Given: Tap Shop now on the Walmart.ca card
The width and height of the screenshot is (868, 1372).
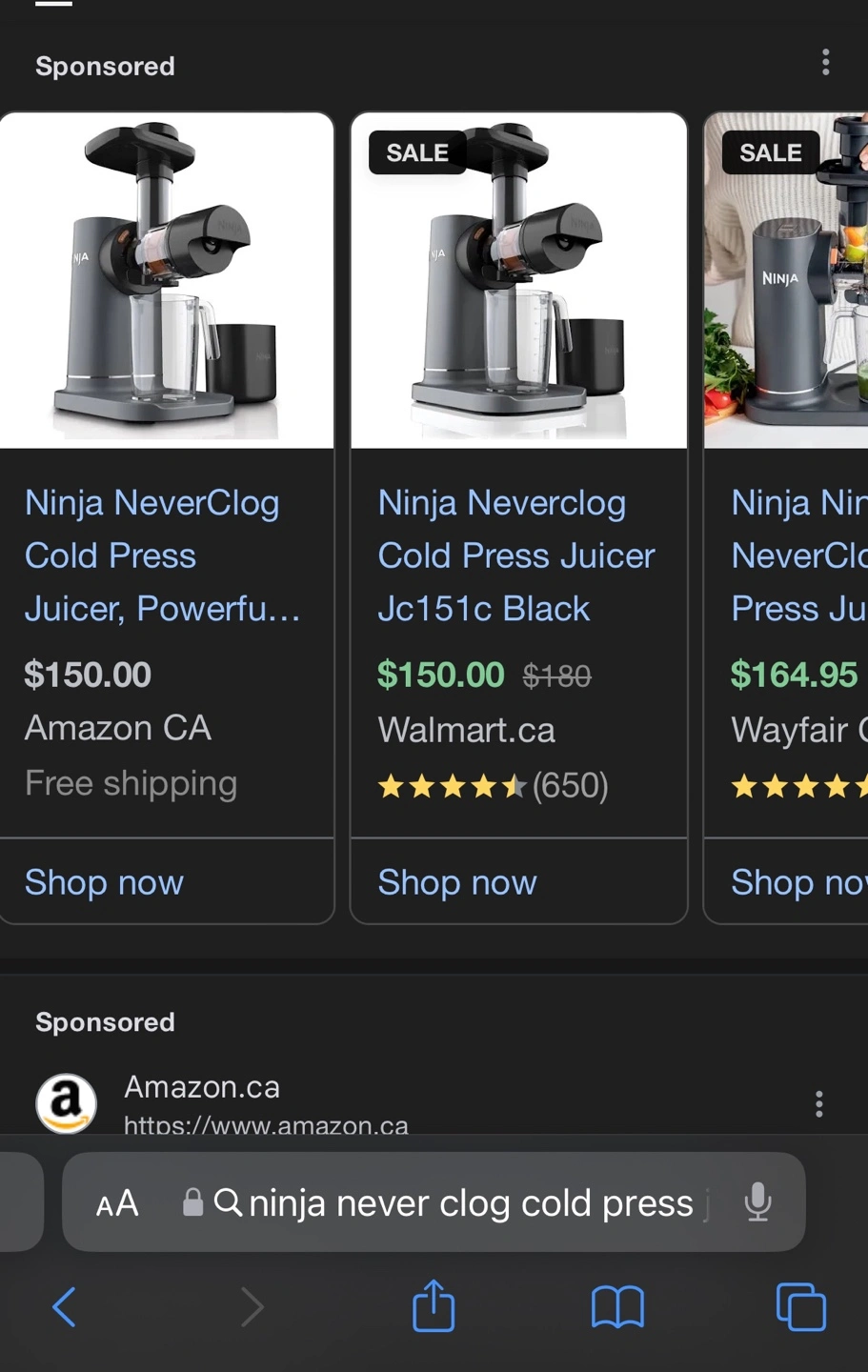Looking at the screenshot, I should [457, 882].
